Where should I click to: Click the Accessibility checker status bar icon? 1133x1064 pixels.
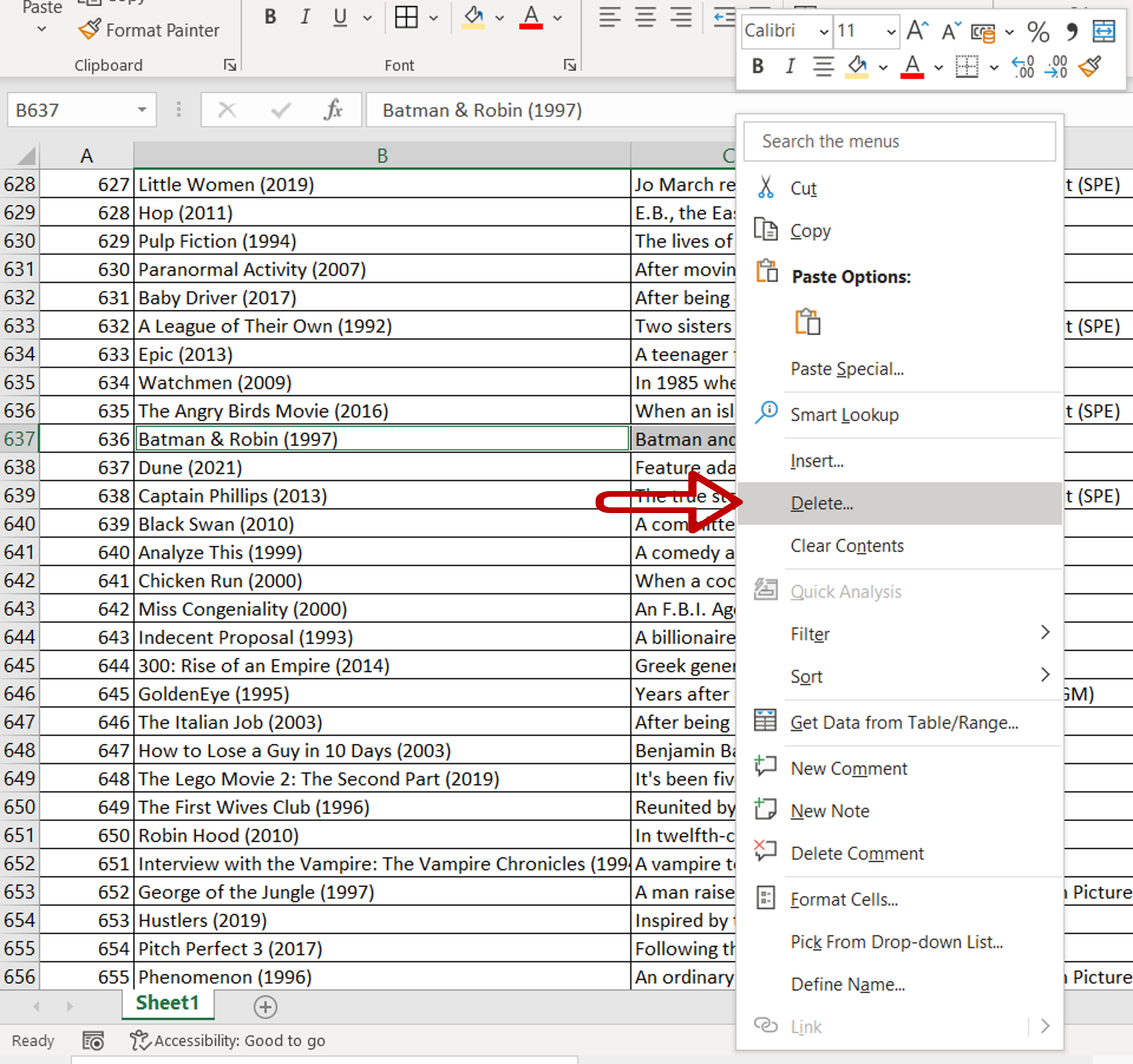[x=139, y=1040]
